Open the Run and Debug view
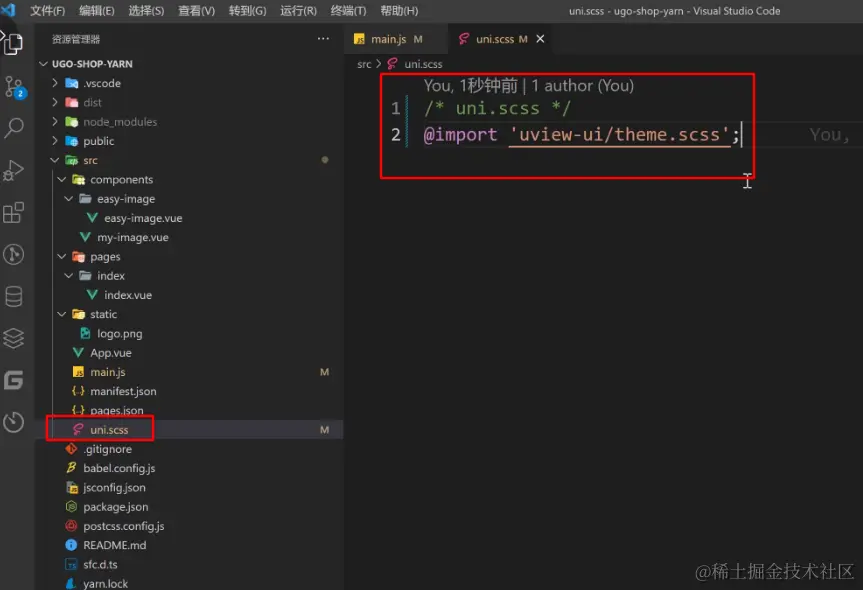Screen dimensions: 863x590 point(14,171)
